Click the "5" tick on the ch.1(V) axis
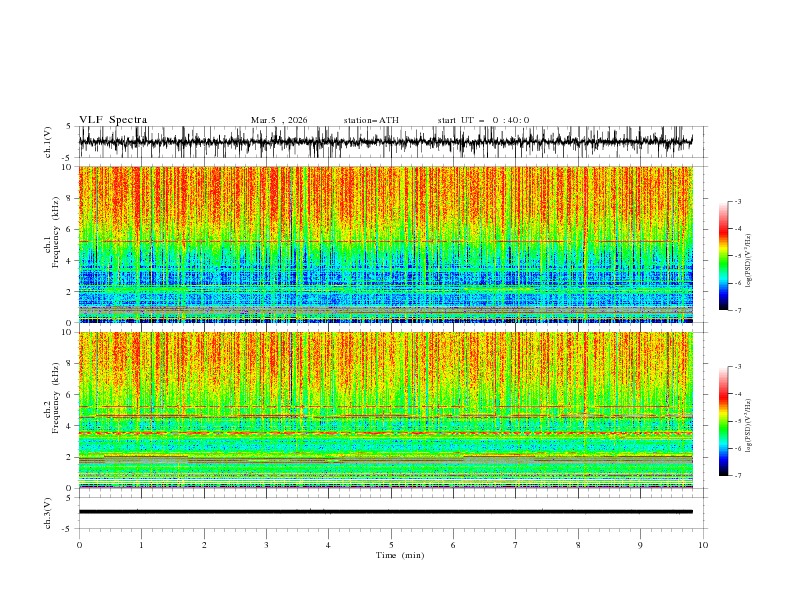 pos(69,126)
